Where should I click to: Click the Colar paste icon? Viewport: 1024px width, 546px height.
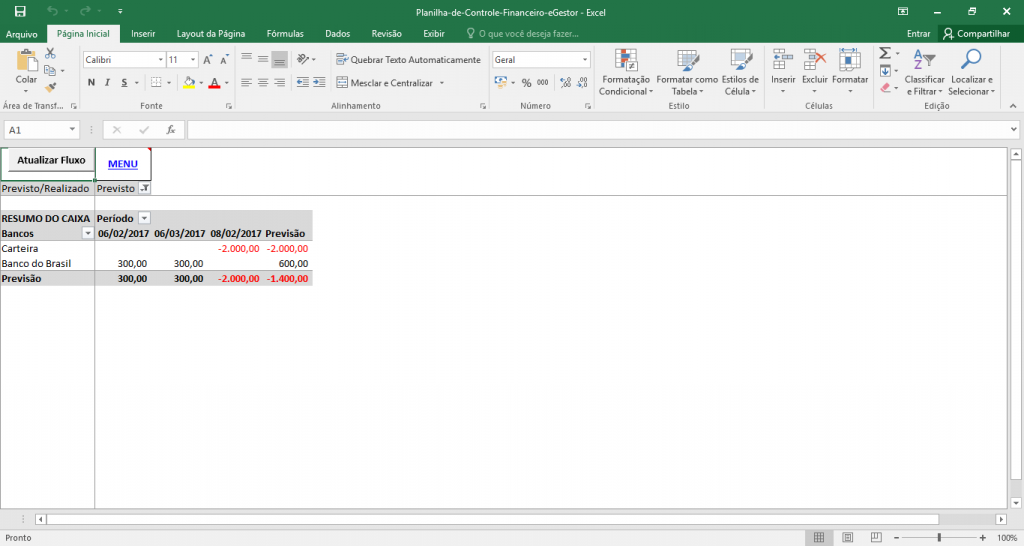point(27,60)
